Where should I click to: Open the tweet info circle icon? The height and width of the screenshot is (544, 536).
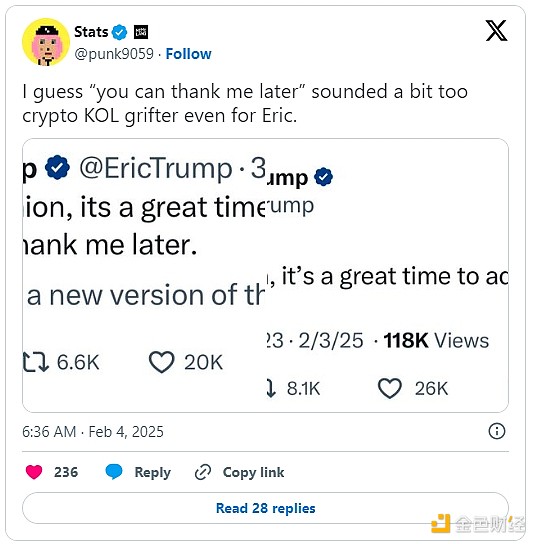point(497,431)
